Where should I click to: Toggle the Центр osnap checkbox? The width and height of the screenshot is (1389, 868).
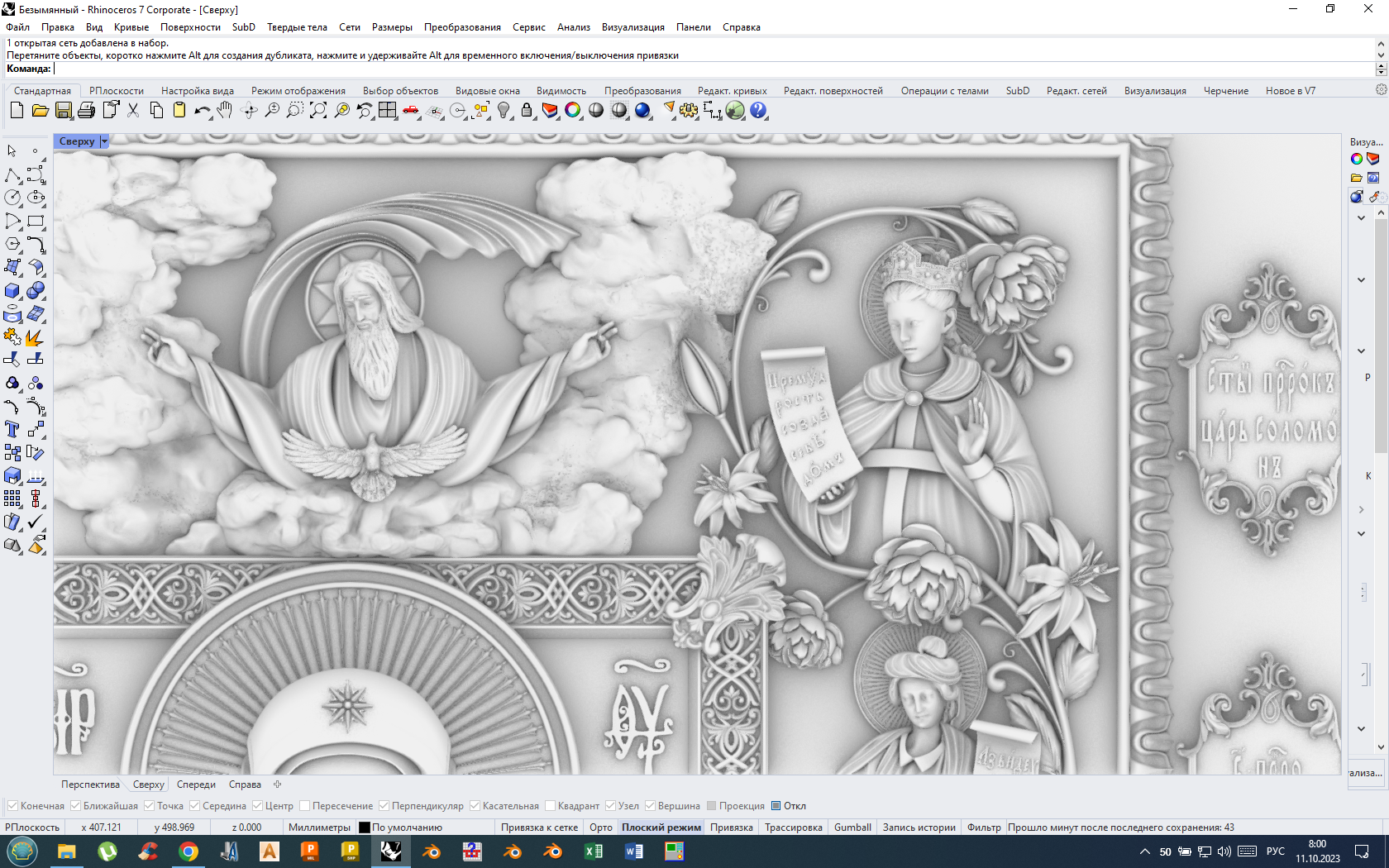click(x=257, y=806)
